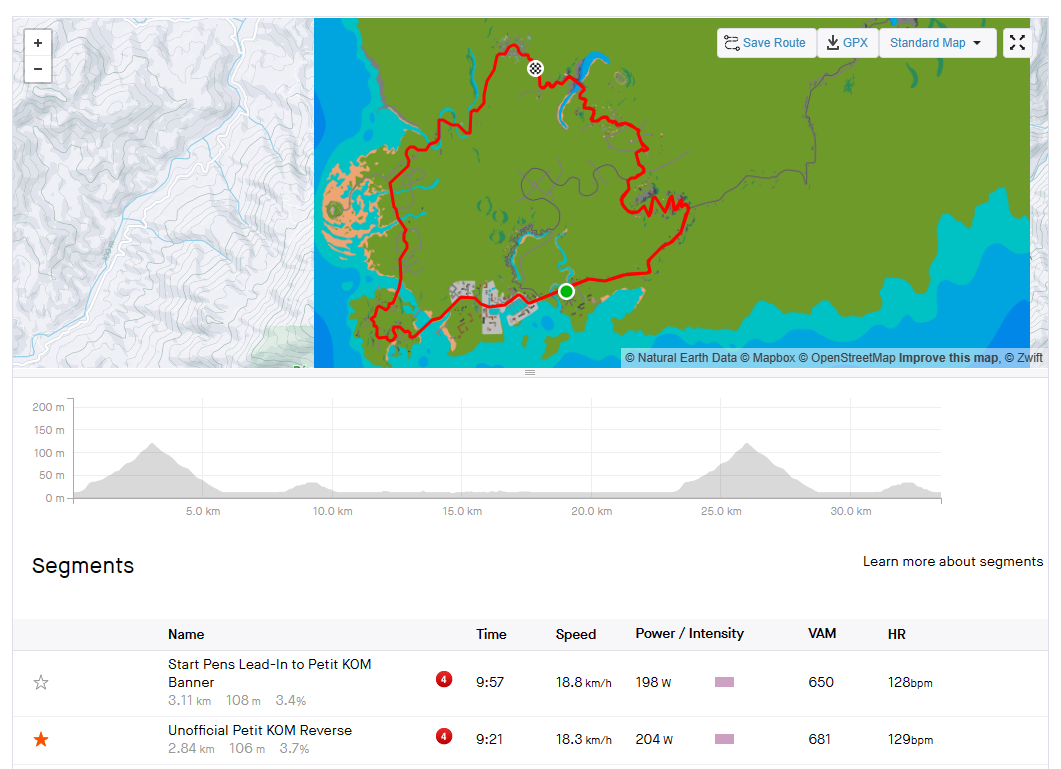The height and width of the screenshot is (769, 1061).
Task: Click the VAM column header
Action: (x=822, y=634)
